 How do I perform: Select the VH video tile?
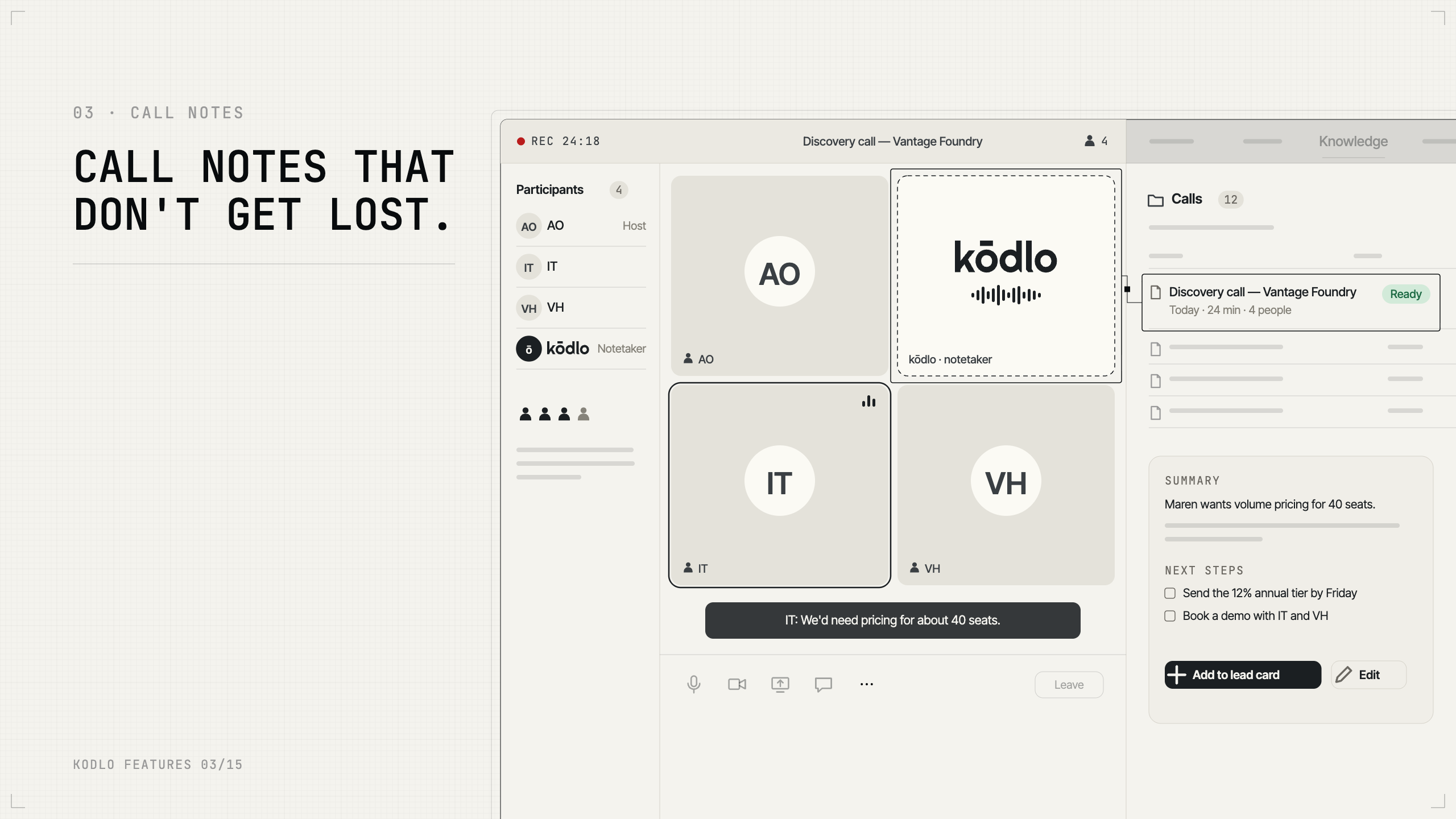(x=1006, y=485)
